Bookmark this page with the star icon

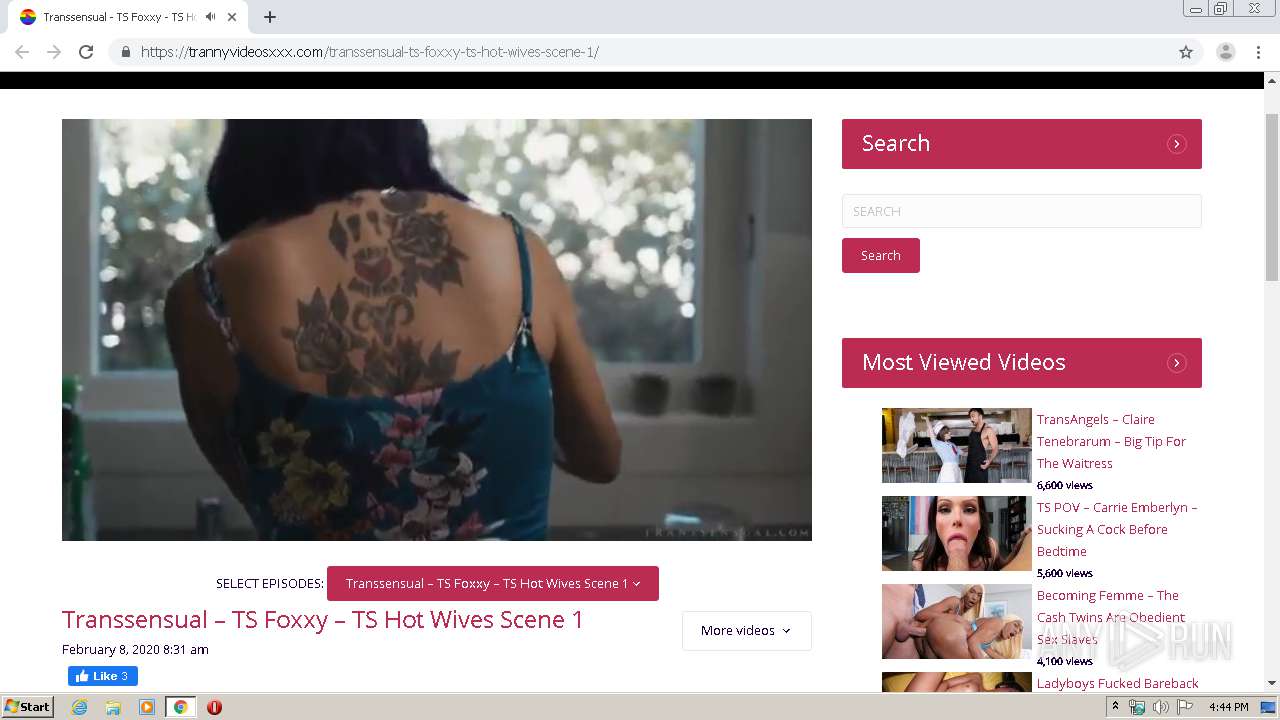[x=1186, y=52]
